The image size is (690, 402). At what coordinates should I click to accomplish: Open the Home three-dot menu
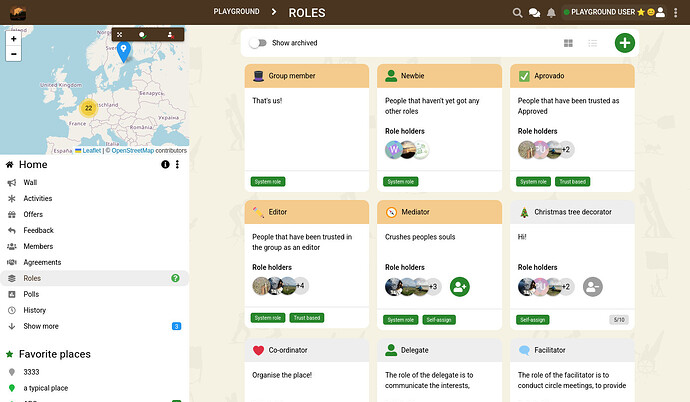pyautogui.click(x=177, y=164)
